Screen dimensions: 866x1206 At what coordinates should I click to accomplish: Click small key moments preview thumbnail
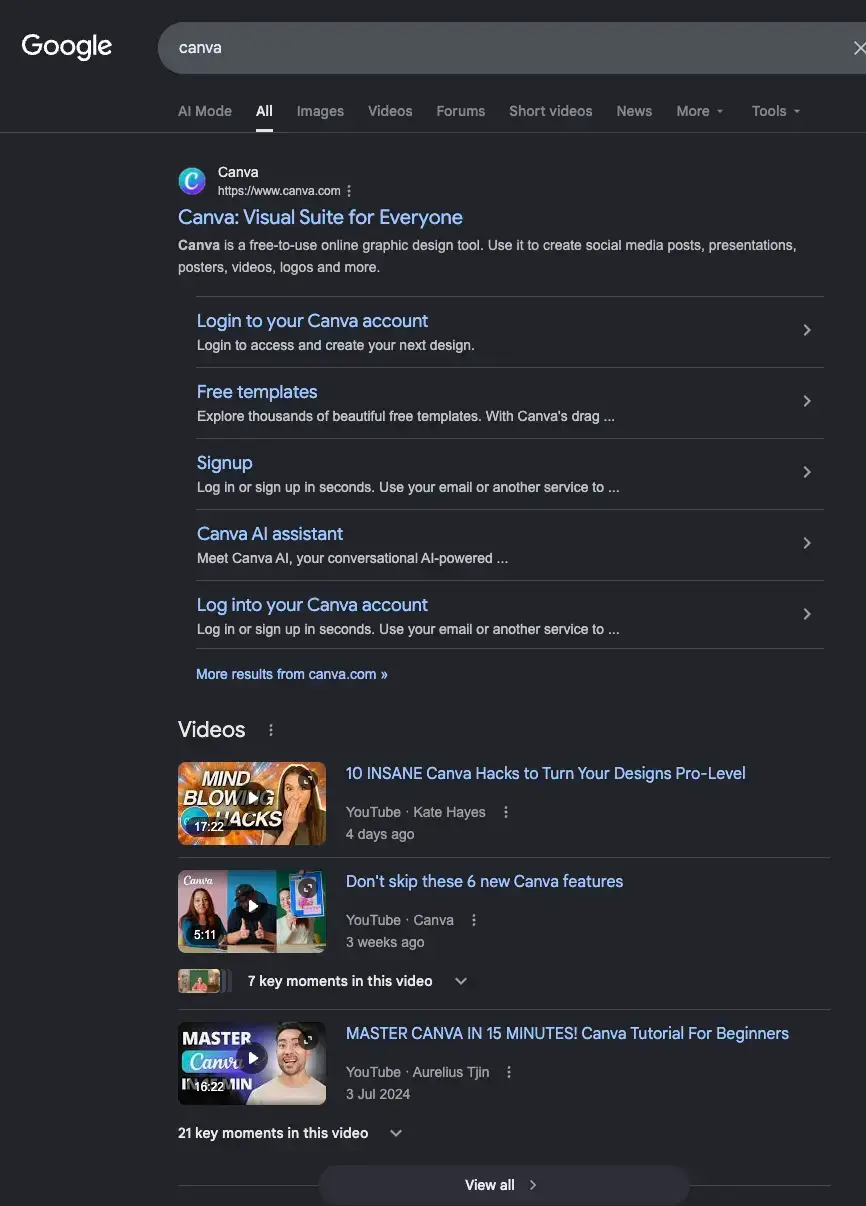[x=204, y=981]
